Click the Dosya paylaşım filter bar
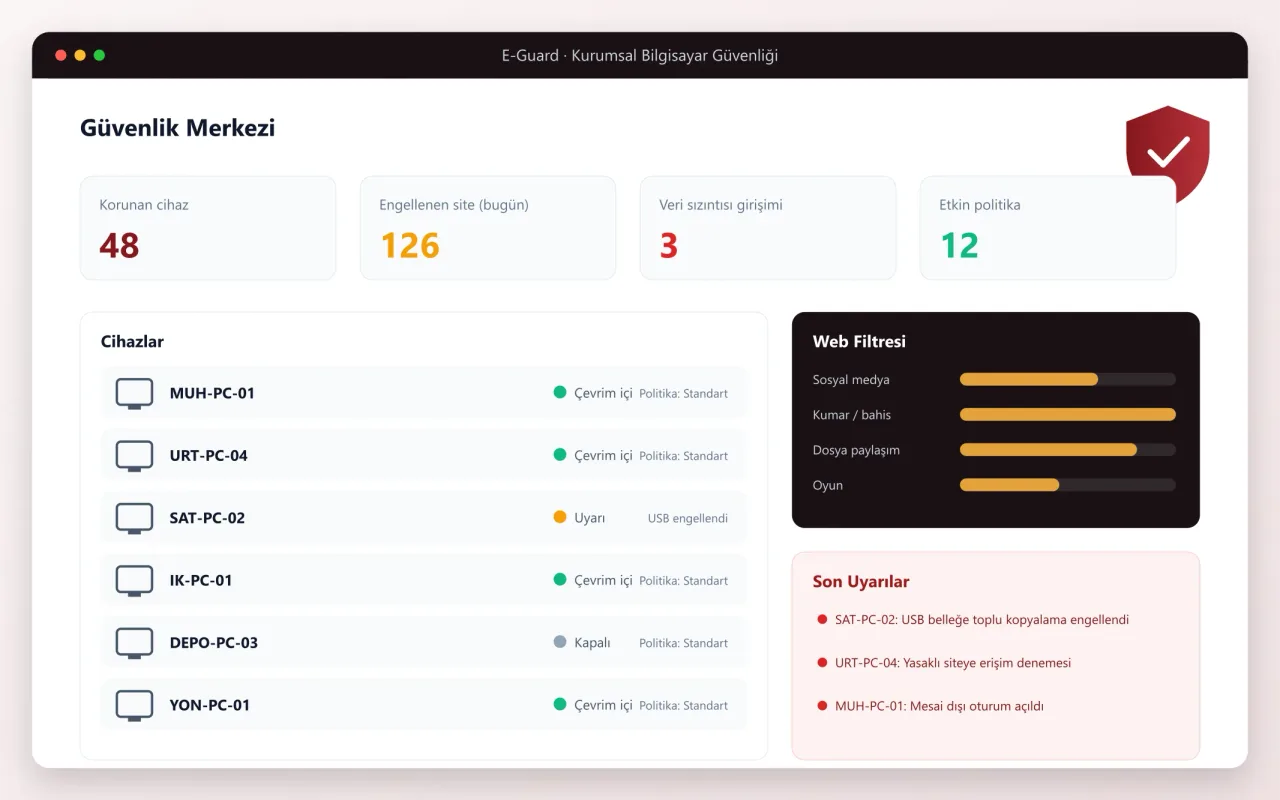Image resolution: width=1280 pixels, height=800 pixels. coord(1068,450)
